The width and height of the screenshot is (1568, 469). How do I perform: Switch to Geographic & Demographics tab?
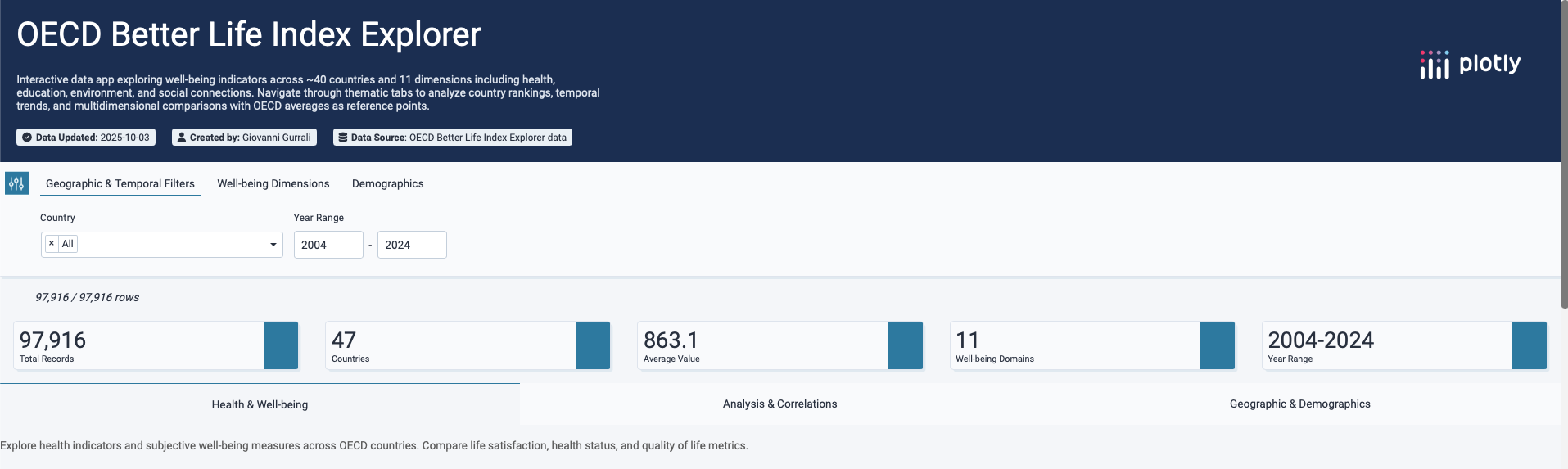[1300, 404]
